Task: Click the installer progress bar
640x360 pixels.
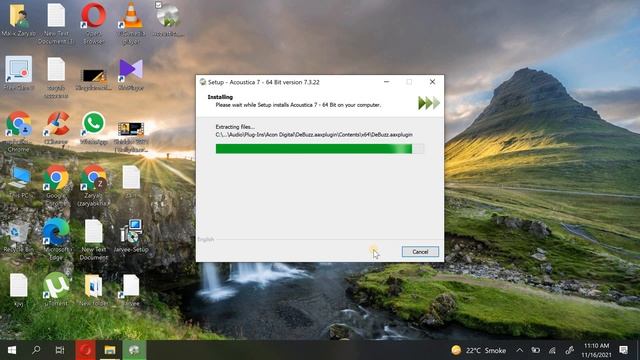Action: click(x=320, y=149)
